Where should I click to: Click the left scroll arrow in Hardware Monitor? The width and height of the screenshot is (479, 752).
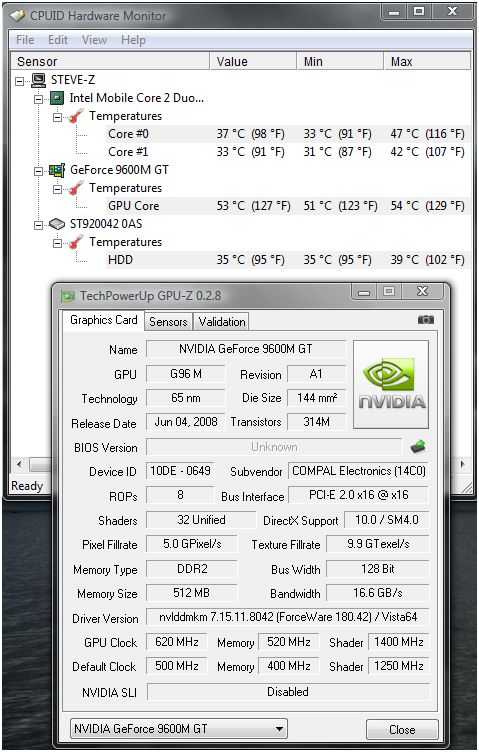pyautogui.click(x=19, y=464)
